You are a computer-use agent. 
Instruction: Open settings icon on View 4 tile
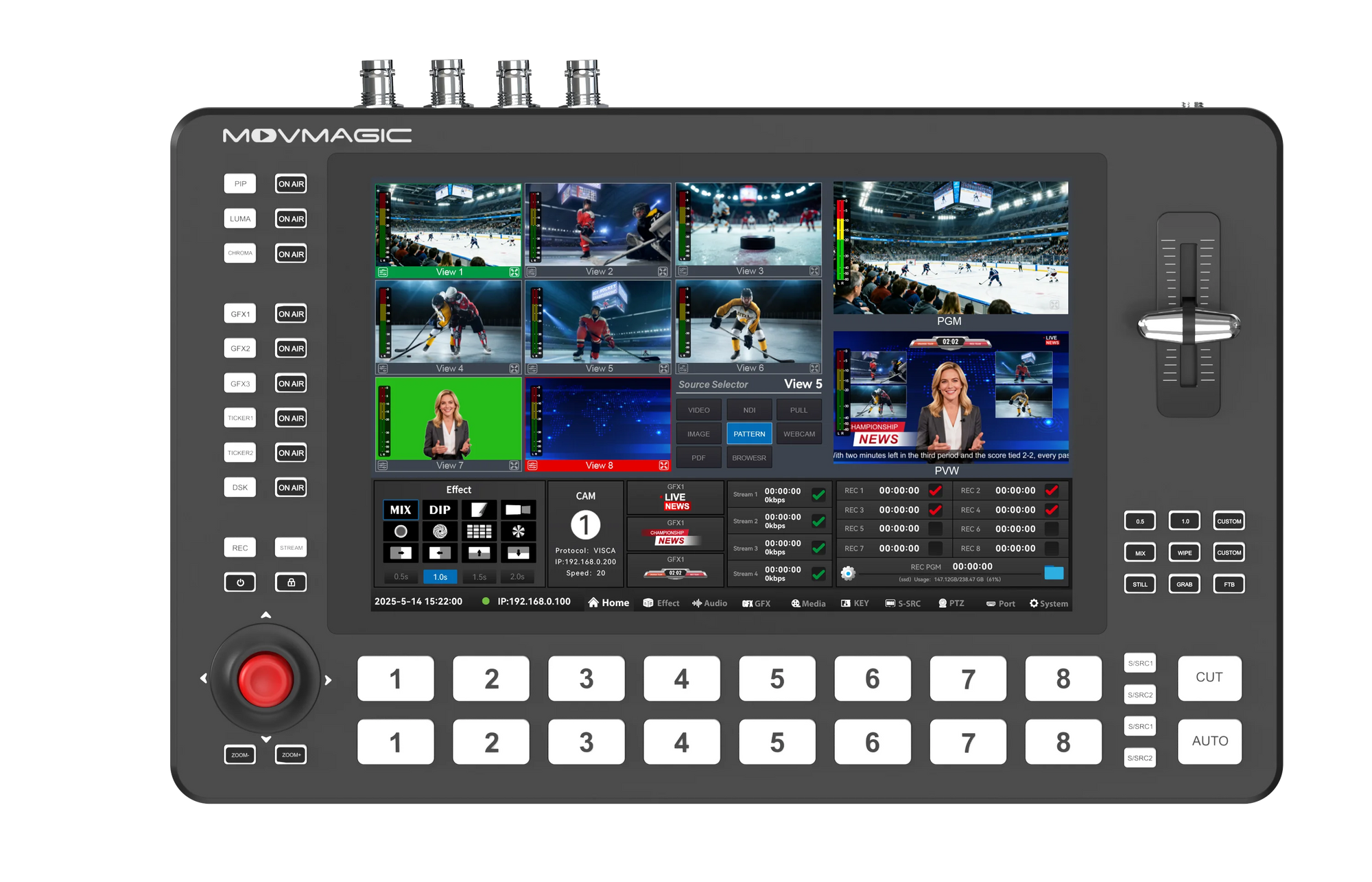tap(383, 369)
